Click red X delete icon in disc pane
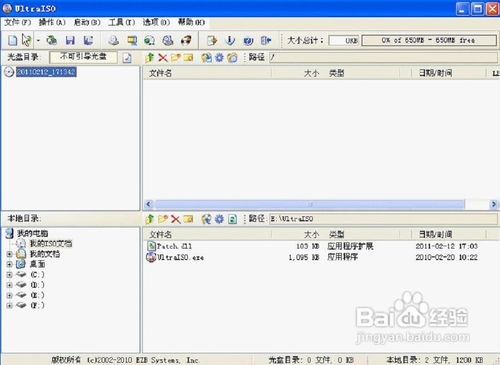 click(163, 58)
